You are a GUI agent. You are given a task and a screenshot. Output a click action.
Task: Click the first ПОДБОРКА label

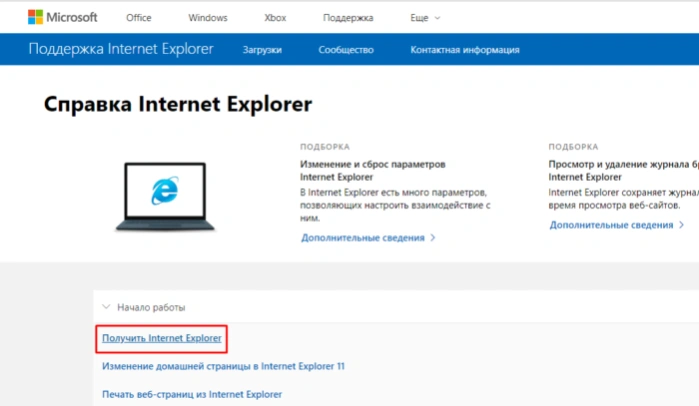325,147
